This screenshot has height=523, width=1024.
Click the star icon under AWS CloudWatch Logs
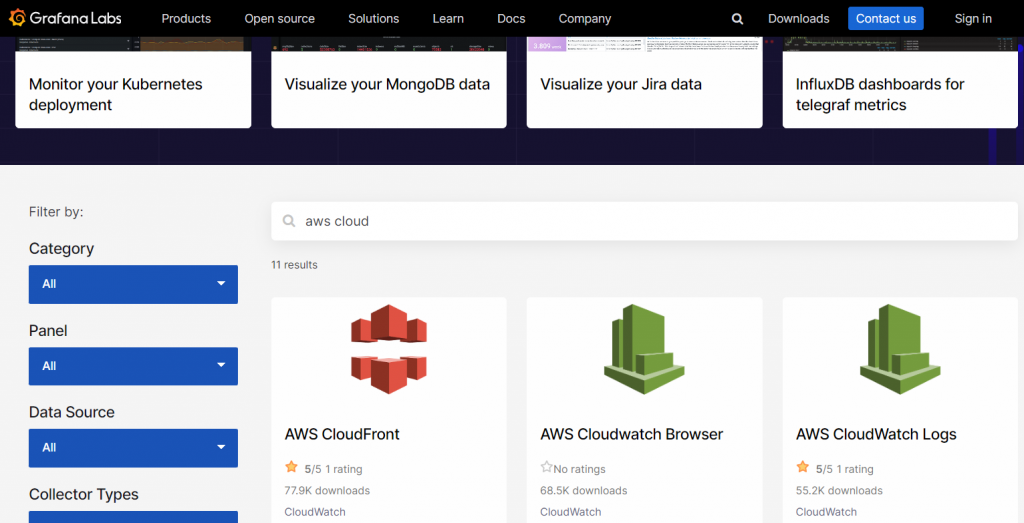(803, 467)
